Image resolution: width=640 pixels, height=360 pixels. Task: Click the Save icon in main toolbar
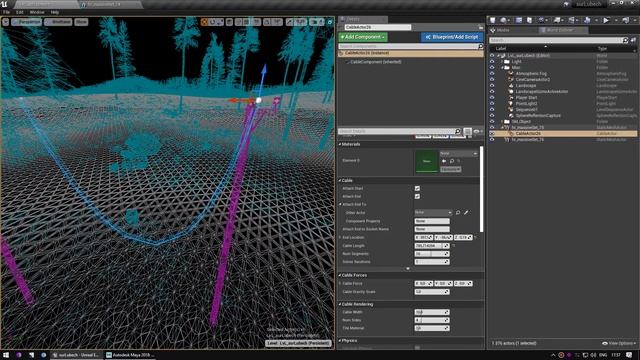click(x=493, y=20)
